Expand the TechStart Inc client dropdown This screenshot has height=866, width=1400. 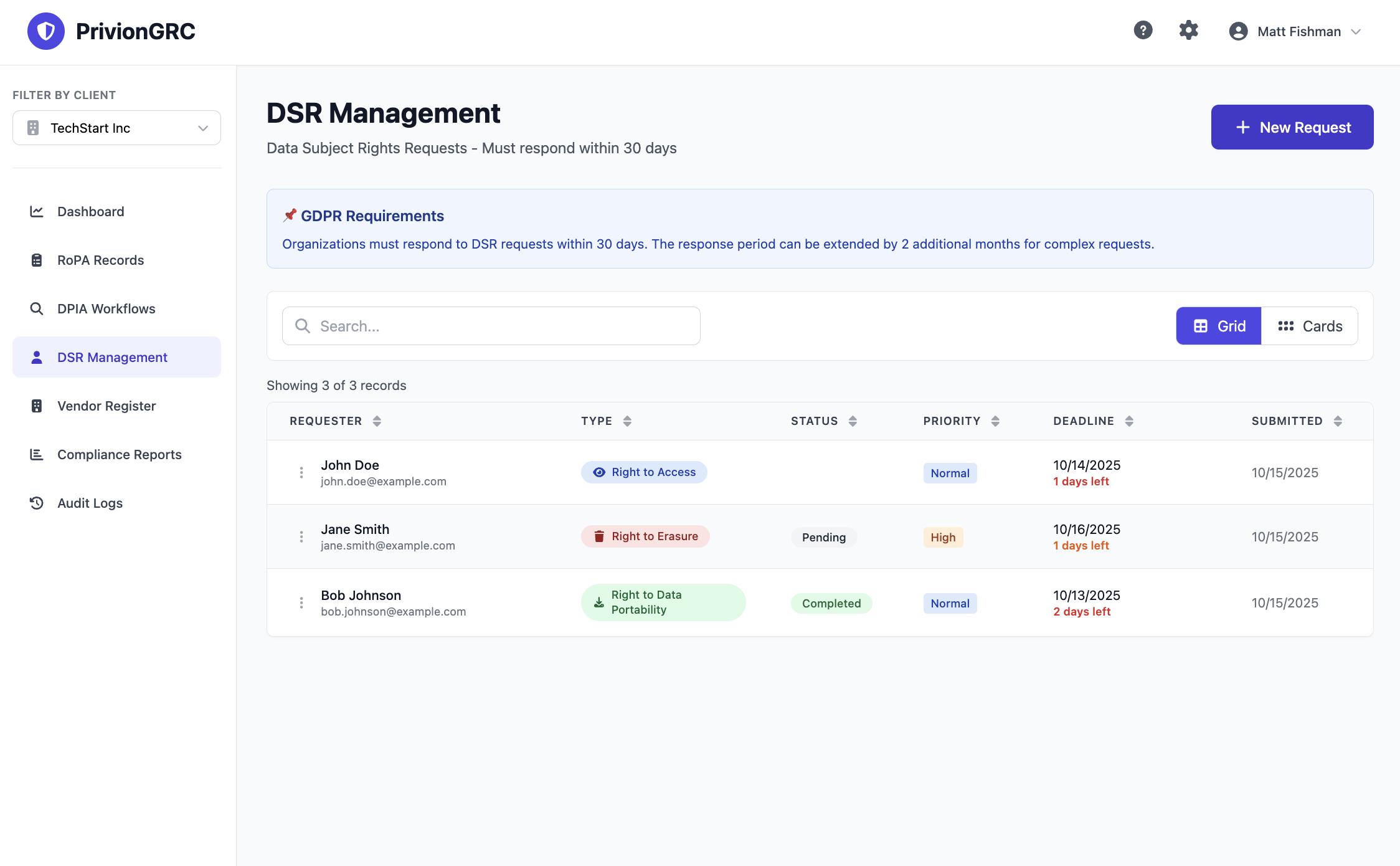[116, 128]
